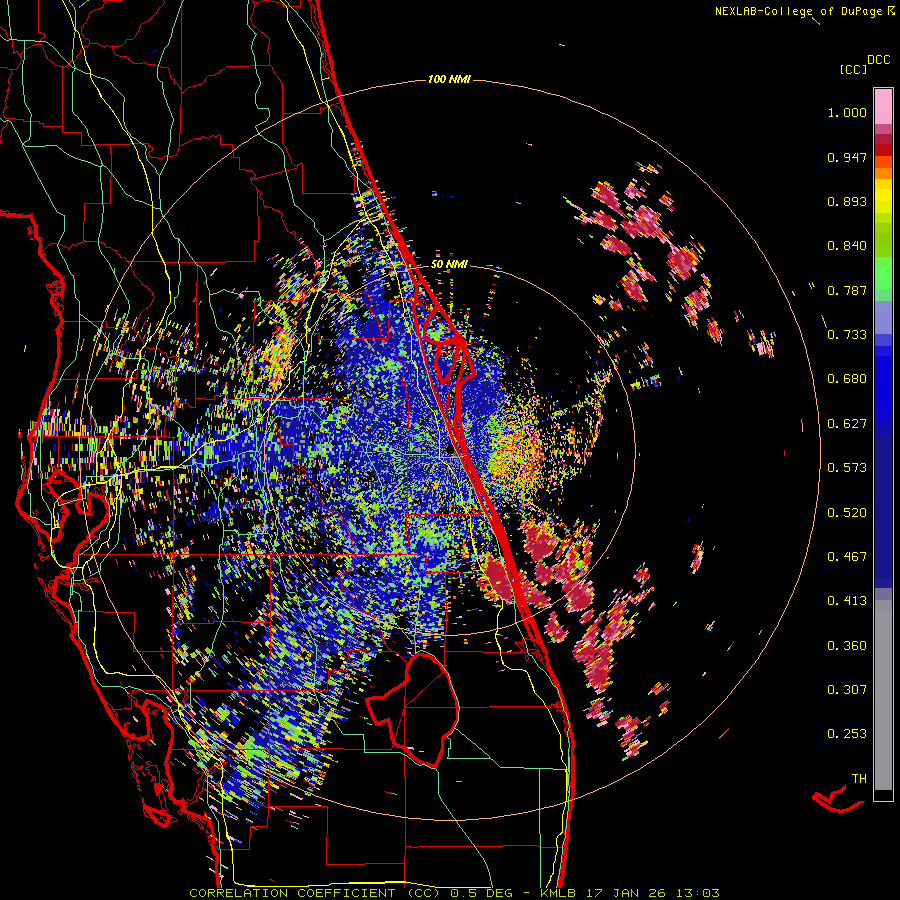
Task: Click the 1.000 value on the legend
Action: (x=847, y=113)
